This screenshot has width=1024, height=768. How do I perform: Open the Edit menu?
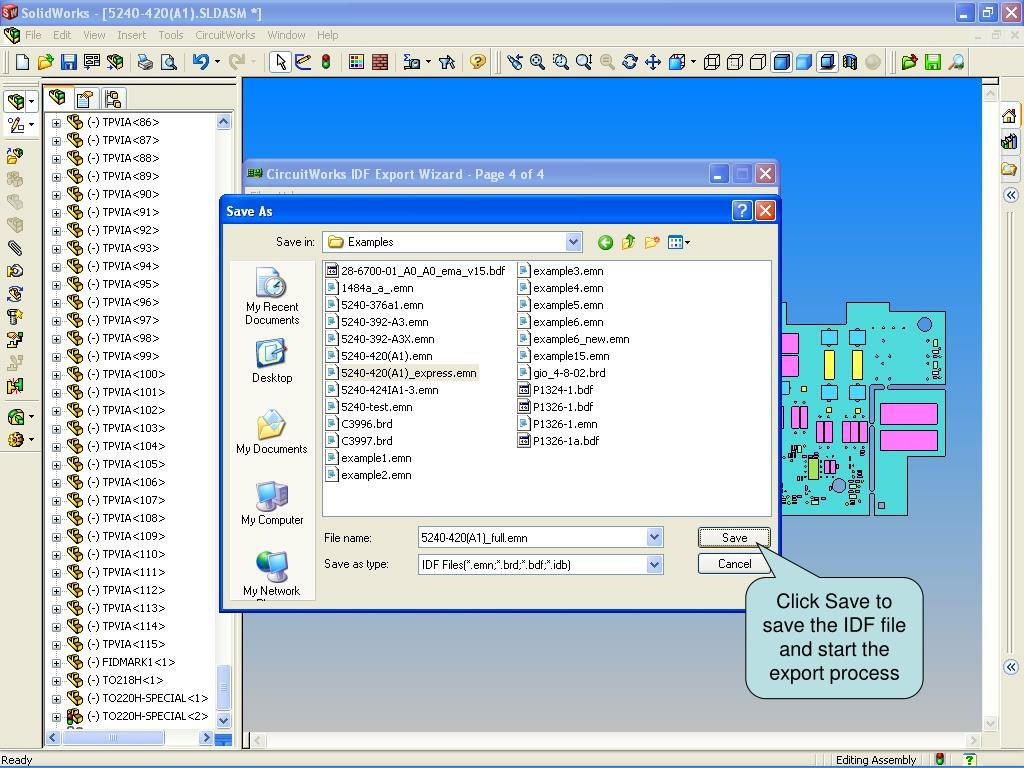click(62, 35)
